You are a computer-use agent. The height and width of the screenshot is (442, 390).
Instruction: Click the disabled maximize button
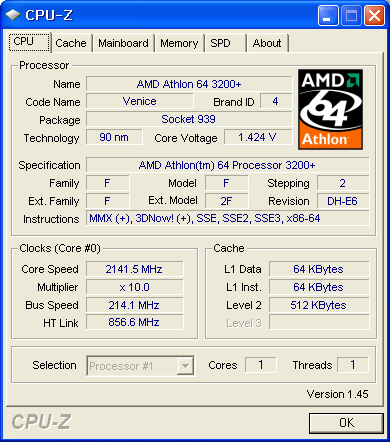(x=351, y=16)
